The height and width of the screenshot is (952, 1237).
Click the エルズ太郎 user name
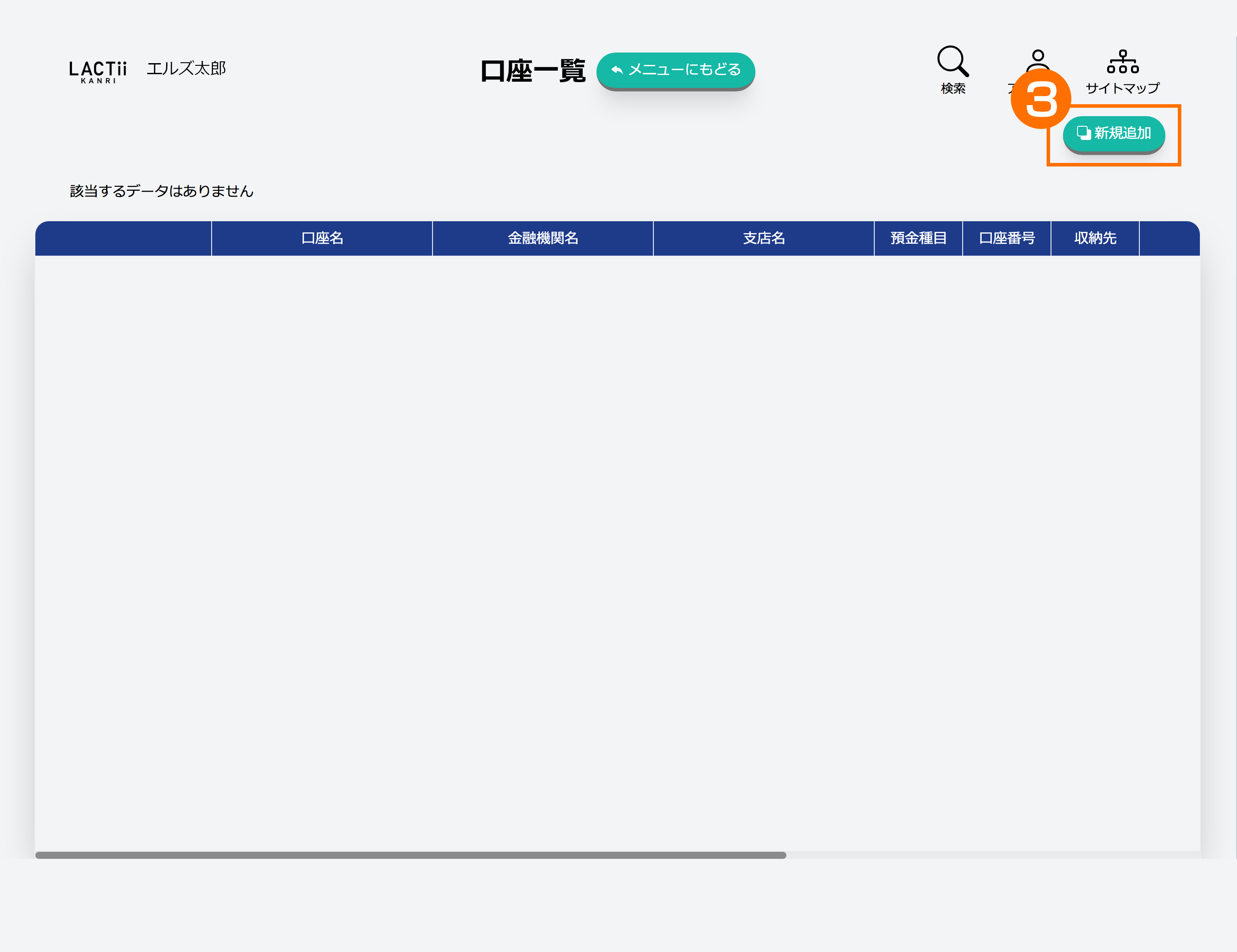[186, 68]
